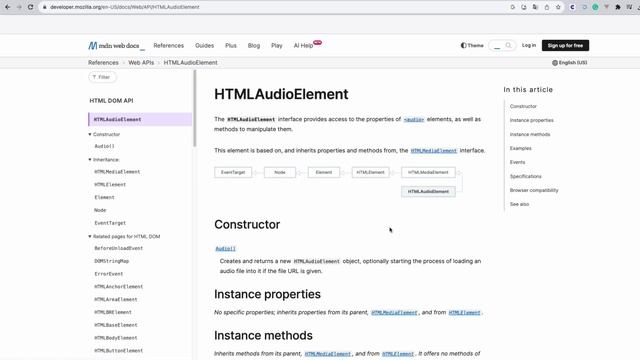Click the sidebar Filter input field

click(x=102, y=77)
